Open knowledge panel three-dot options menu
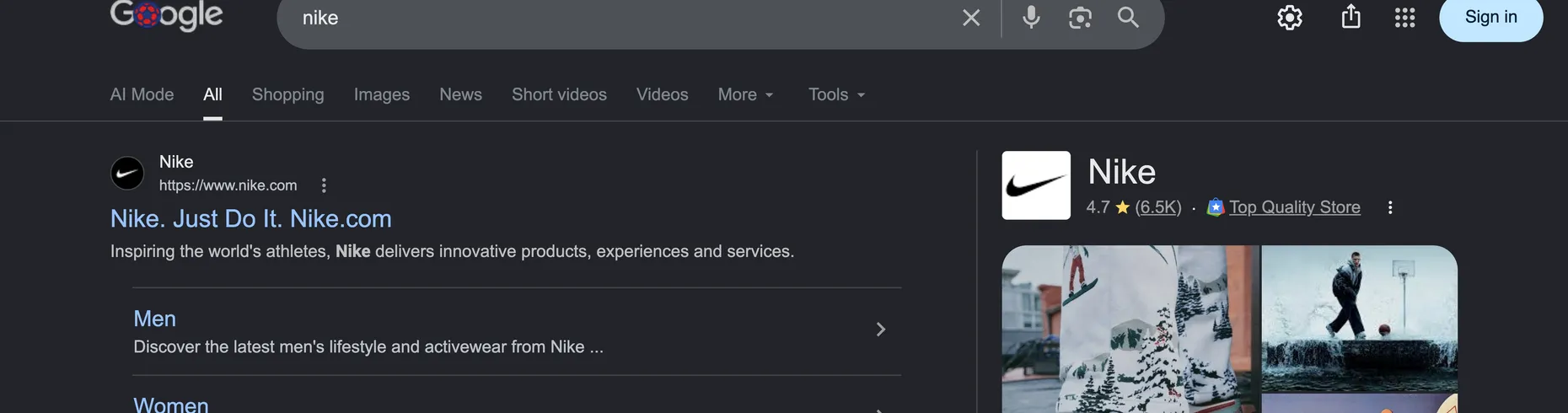 [1390, 207]
